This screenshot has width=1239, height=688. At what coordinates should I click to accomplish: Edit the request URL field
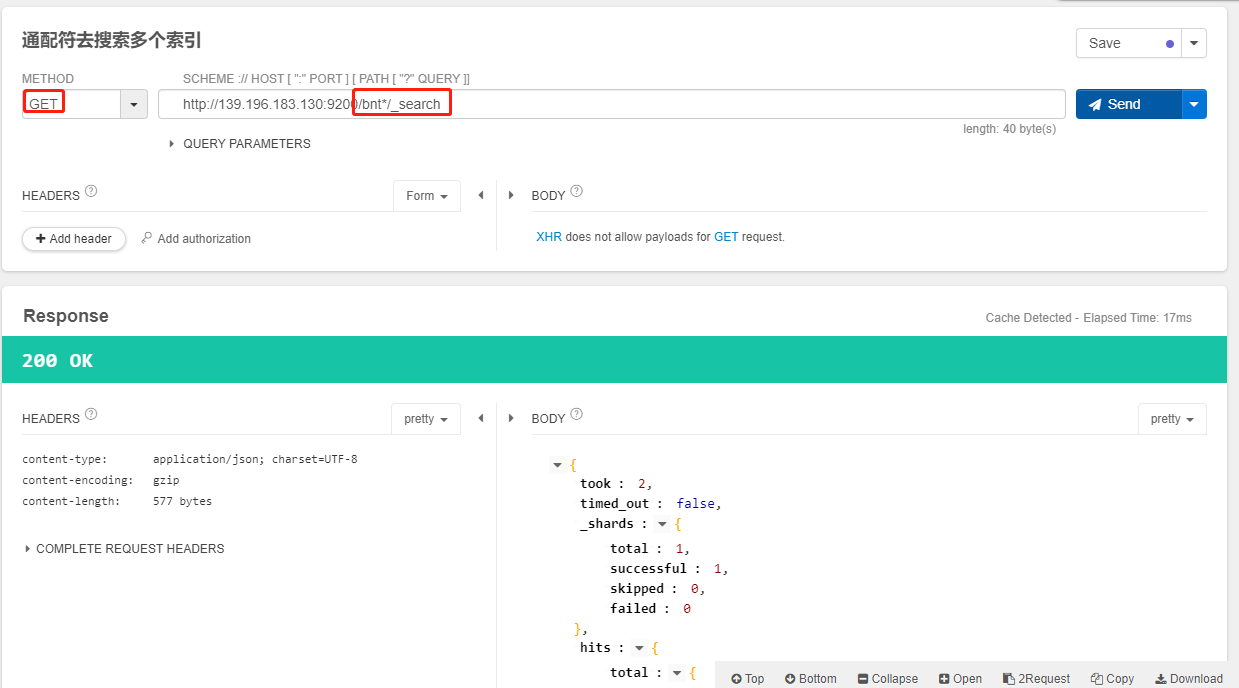[x=611, y=104]
